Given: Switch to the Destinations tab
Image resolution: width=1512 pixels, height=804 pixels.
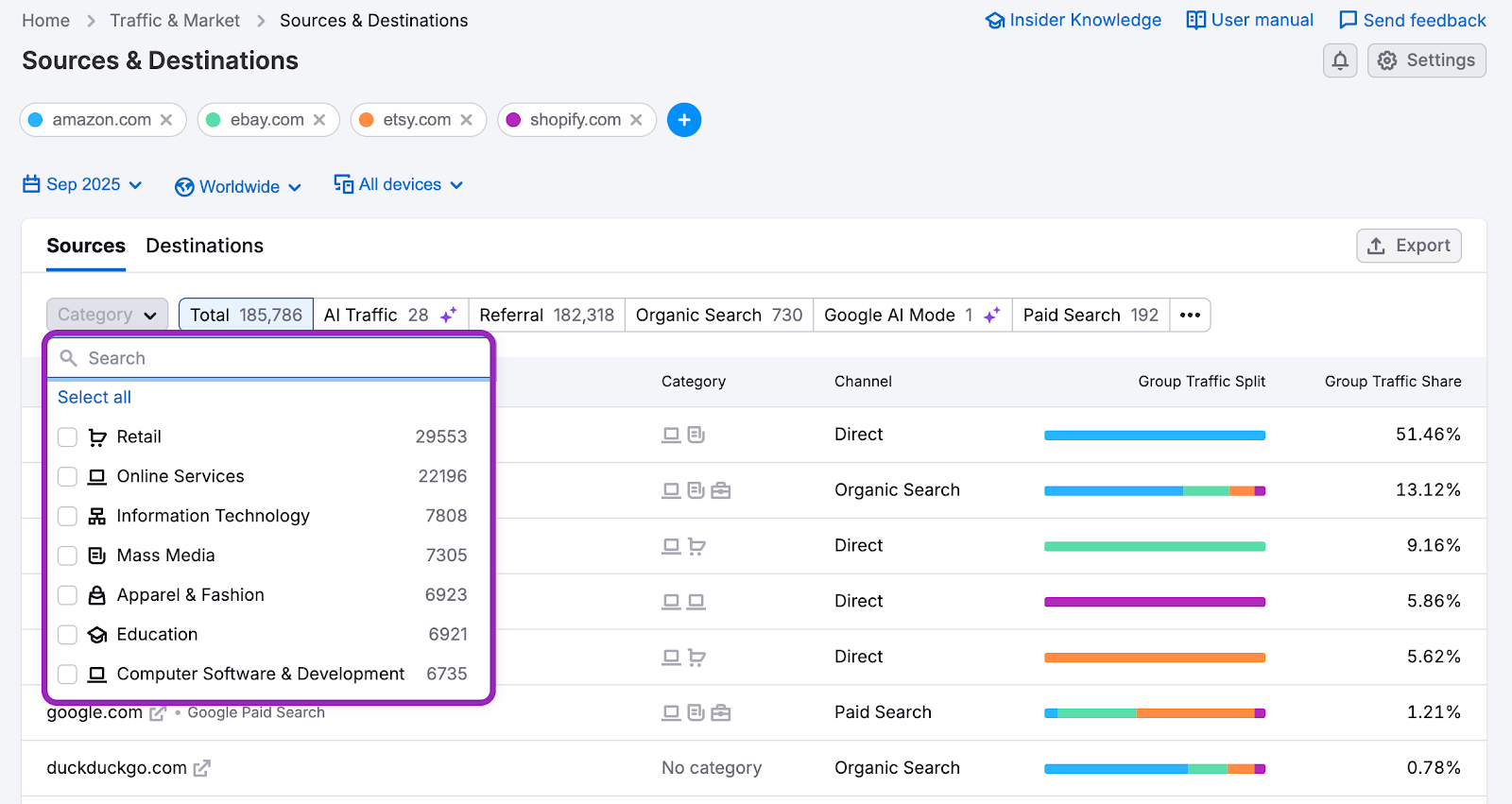Looking at the screenshot, I should pos(205,246).
